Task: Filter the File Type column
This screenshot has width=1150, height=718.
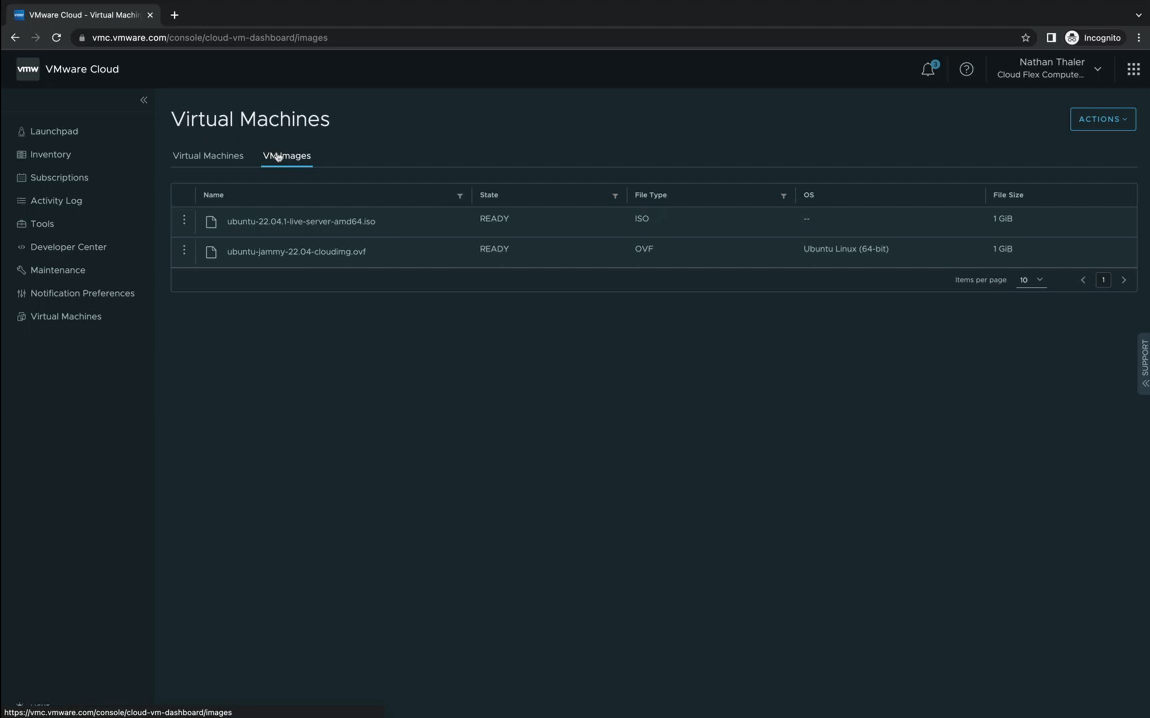Action: (x=783, y=196)
